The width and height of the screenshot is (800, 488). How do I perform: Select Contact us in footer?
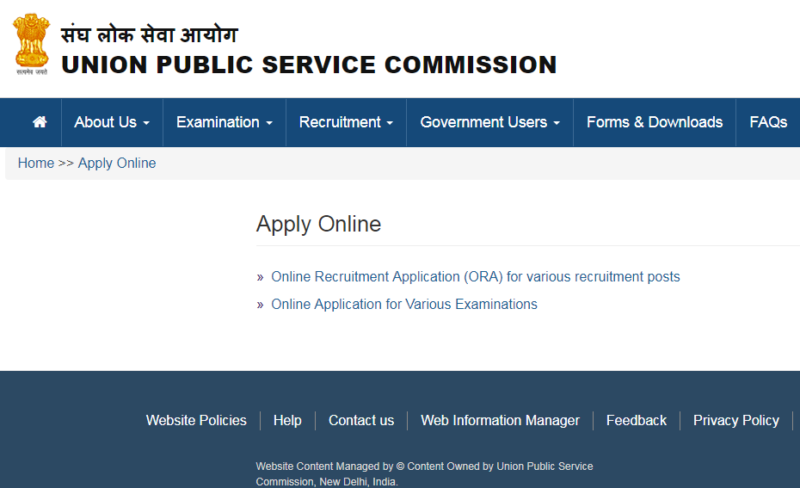point(361,420)
